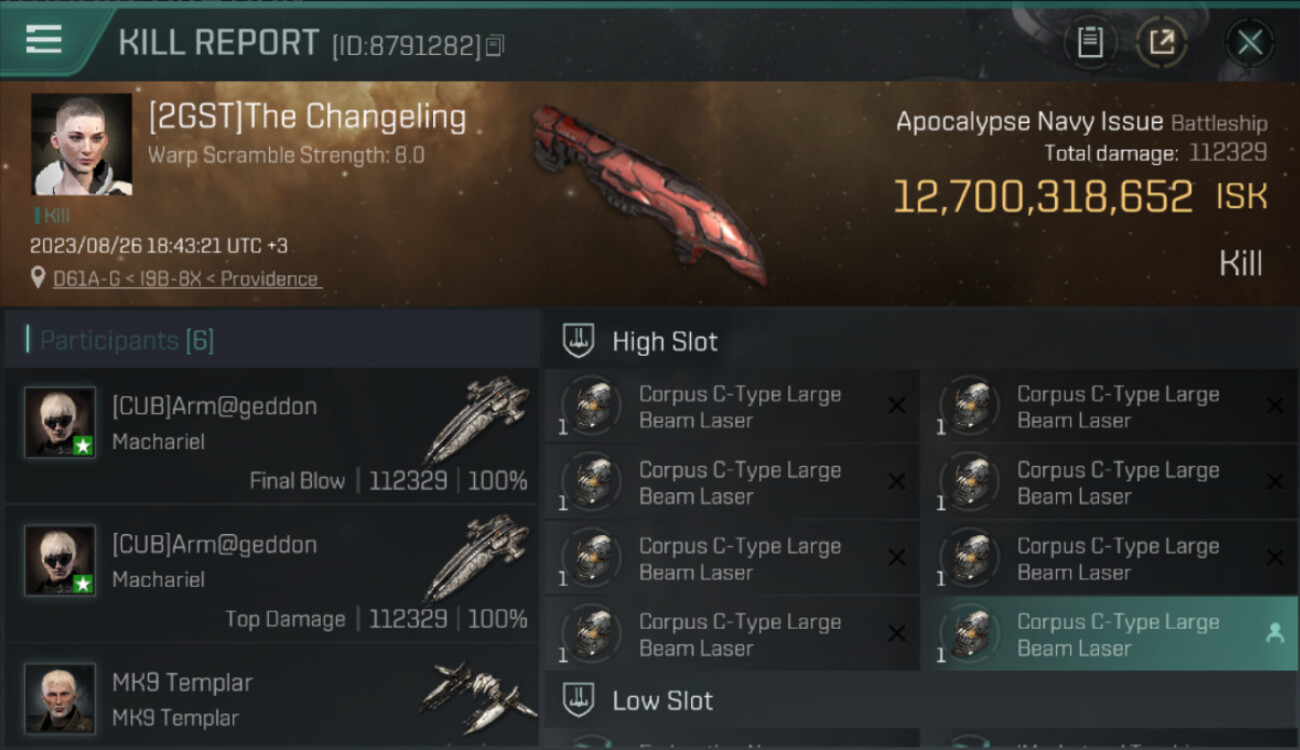The height and width of the screenshot is (750, 1300).
Task: Expand the Low Slot section
Action: click(x=920, y=700)
